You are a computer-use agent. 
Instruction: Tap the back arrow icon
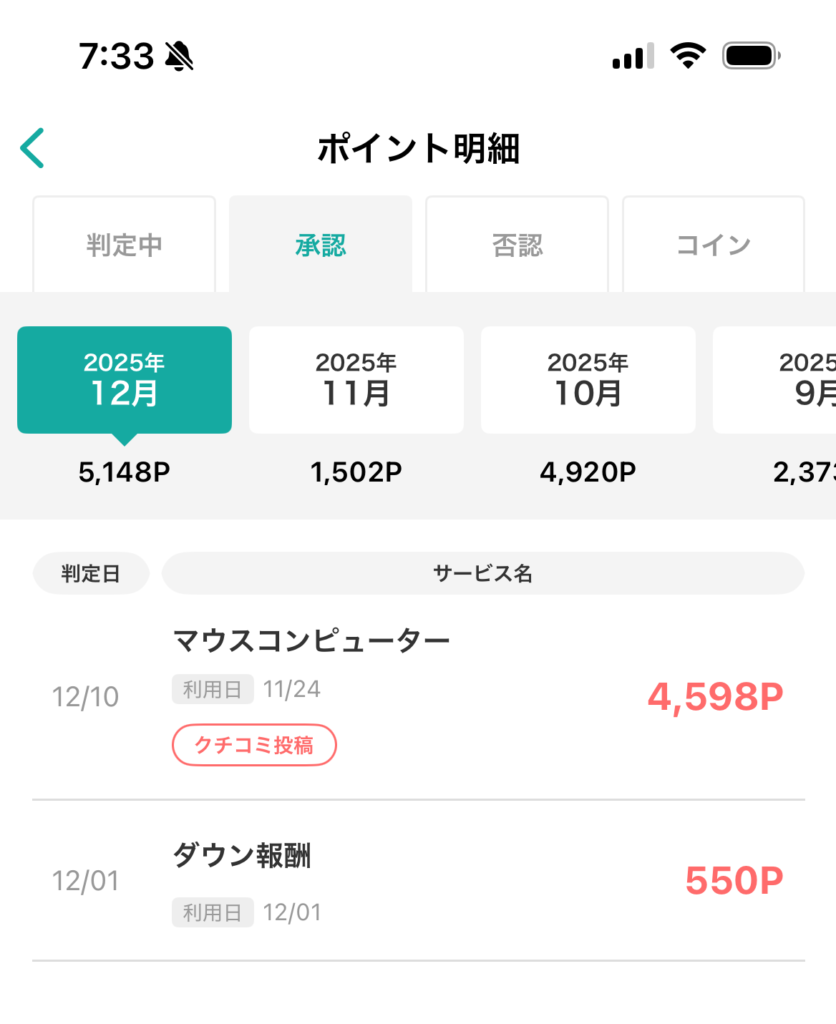click(32, 148)
